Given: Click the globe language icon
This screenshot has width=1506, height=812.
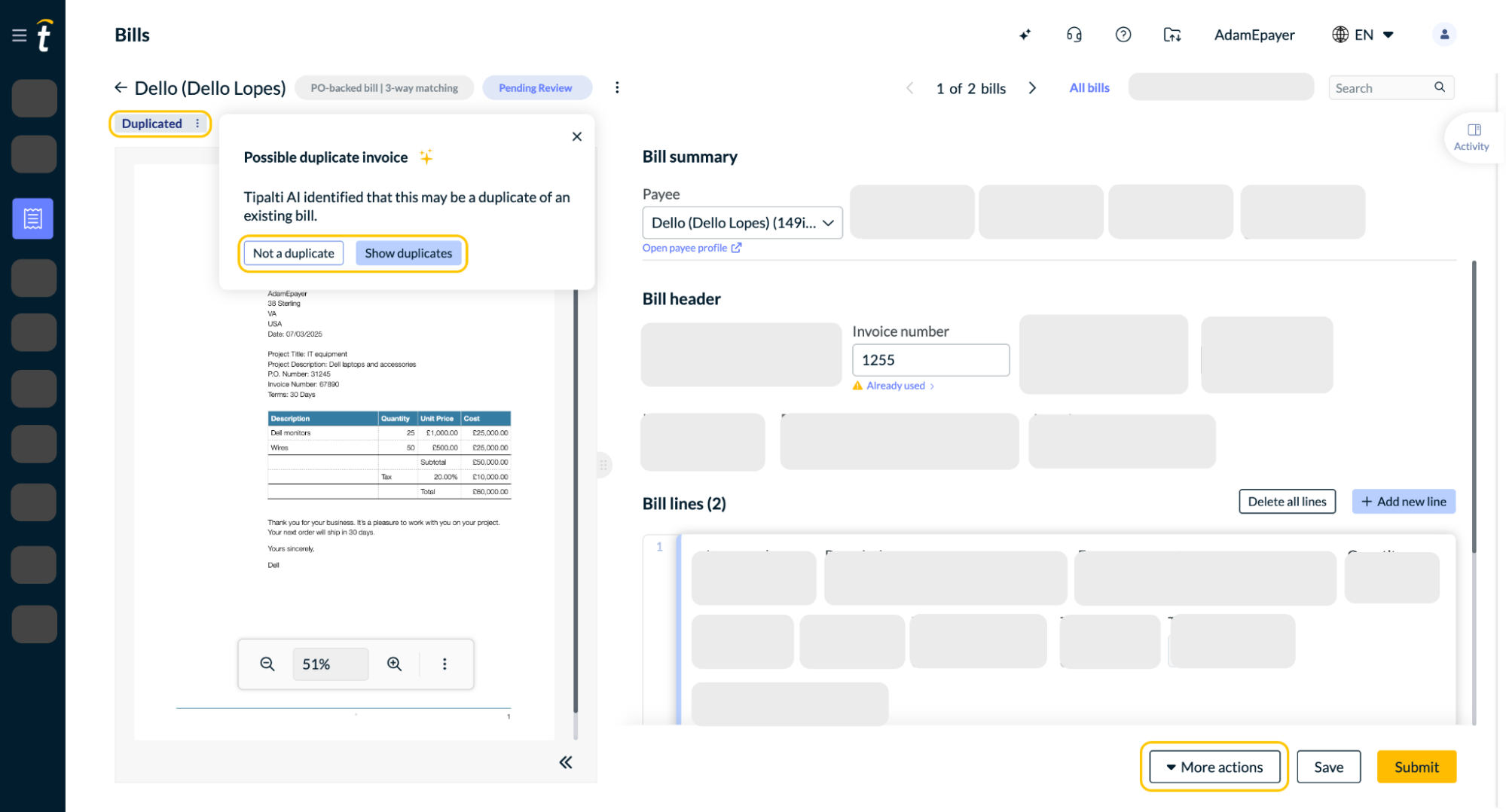Looking at the screenshot, I should 1340,35.
